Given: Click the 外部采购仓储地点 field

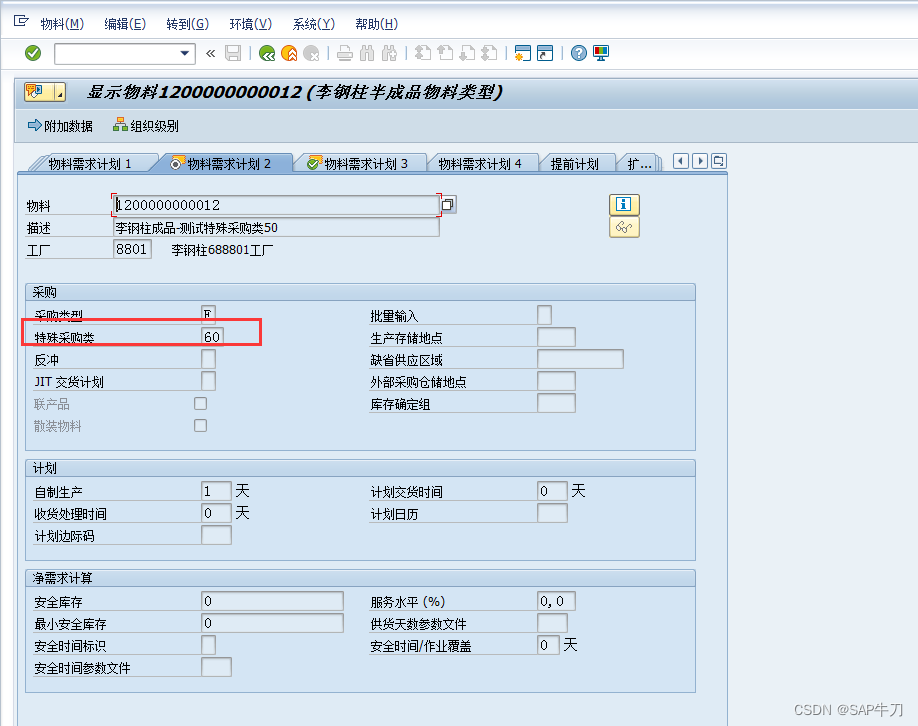Looking at the screenshot, I should coord(556,381).
